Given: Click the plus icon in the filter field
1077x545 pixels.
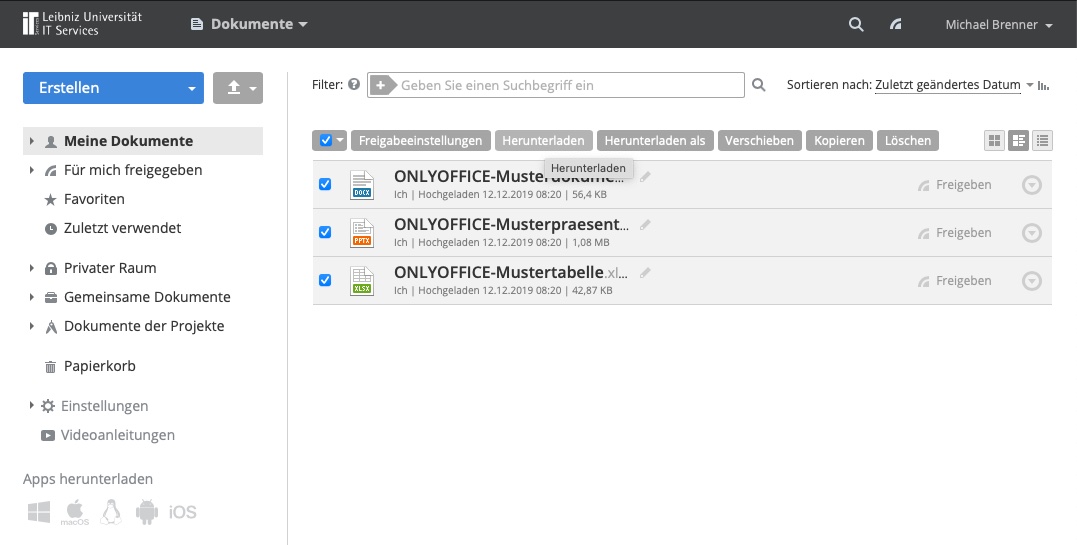Looking at the screenshot, I should point(381,85).
